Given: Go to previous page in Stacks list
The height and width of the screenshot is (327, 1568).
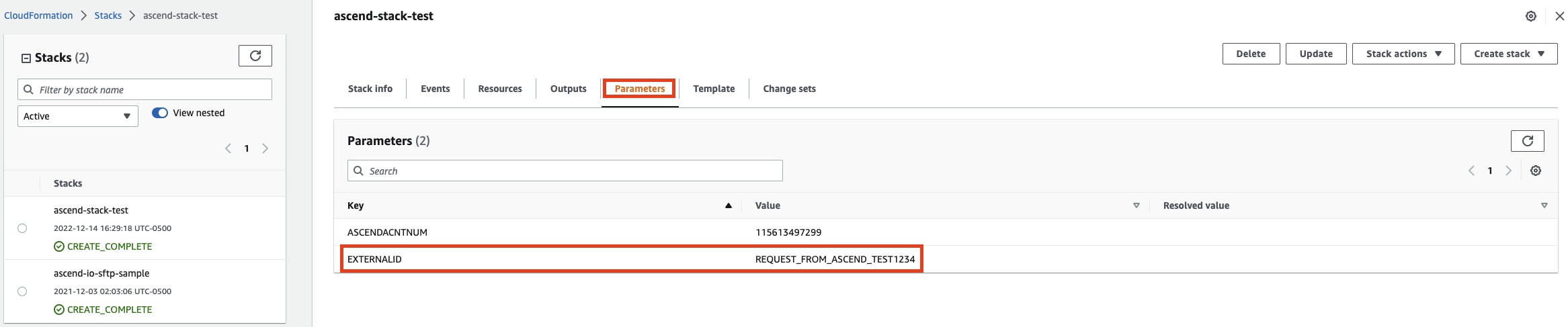Looking at the screenshot, I should click(x=229, y=148).
